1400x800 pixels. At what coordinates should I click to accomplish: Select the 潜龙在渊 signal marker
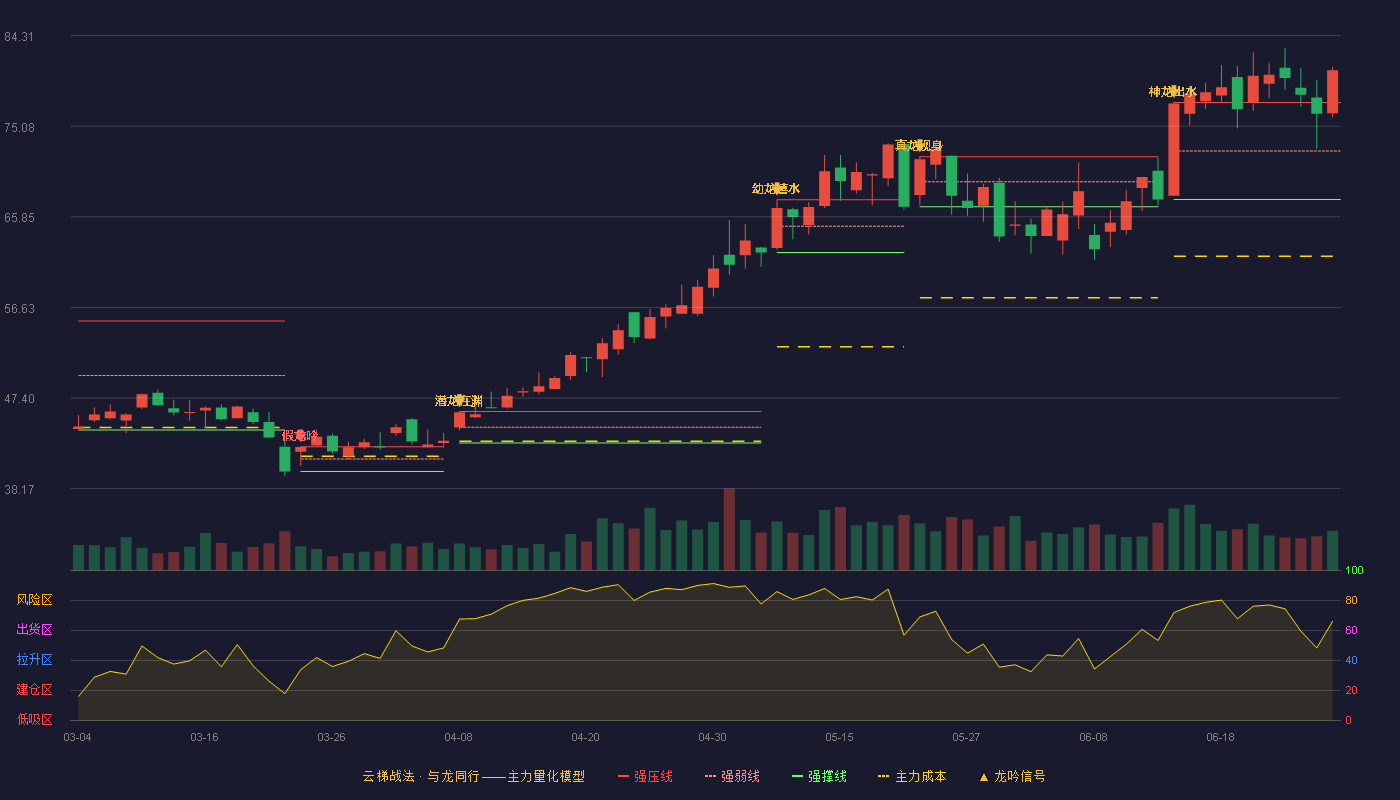458,401
